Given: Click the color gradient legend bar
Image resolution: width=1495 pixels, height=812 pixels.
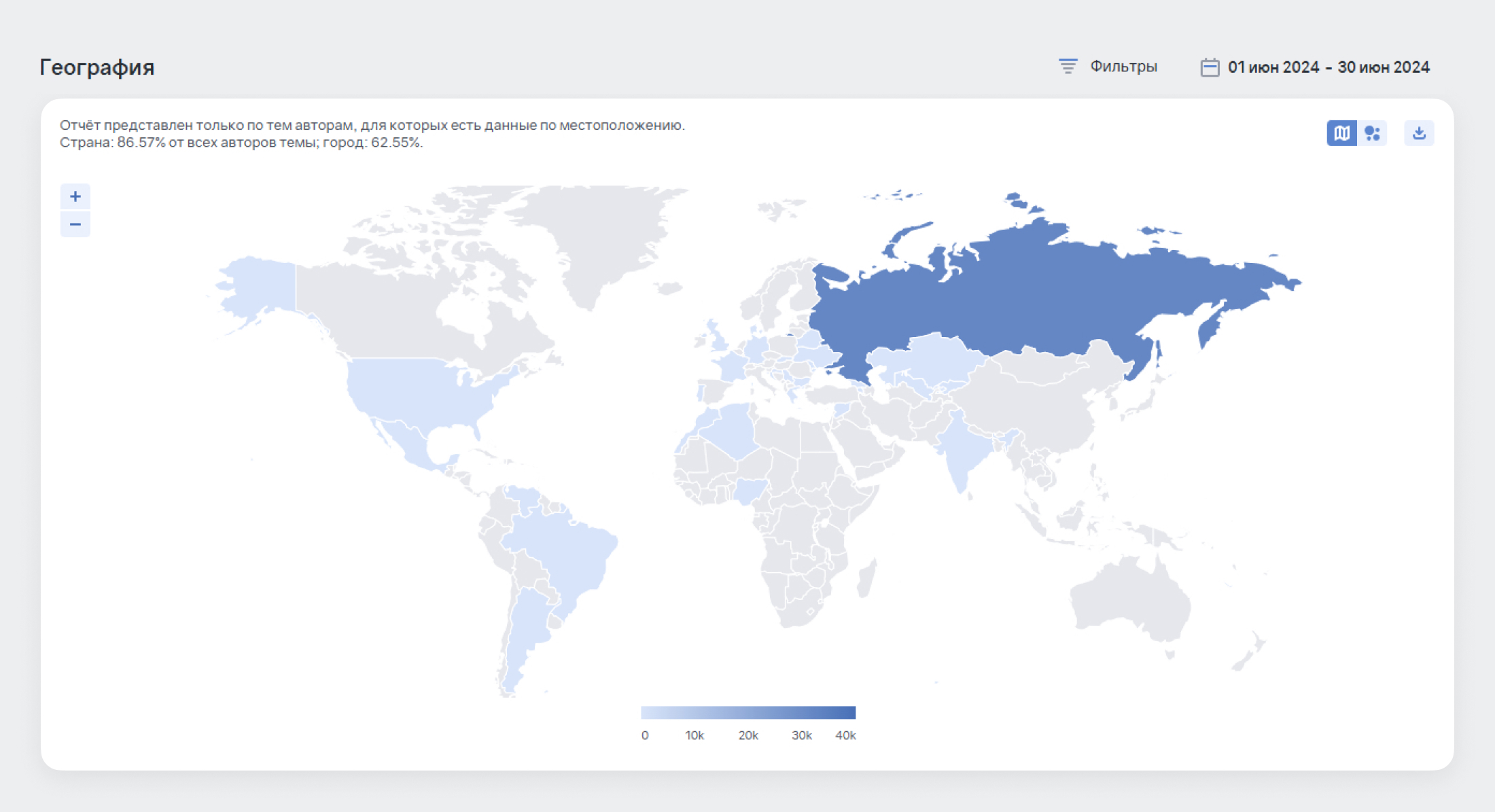Looking at the screenshot, I should (748, 712).
